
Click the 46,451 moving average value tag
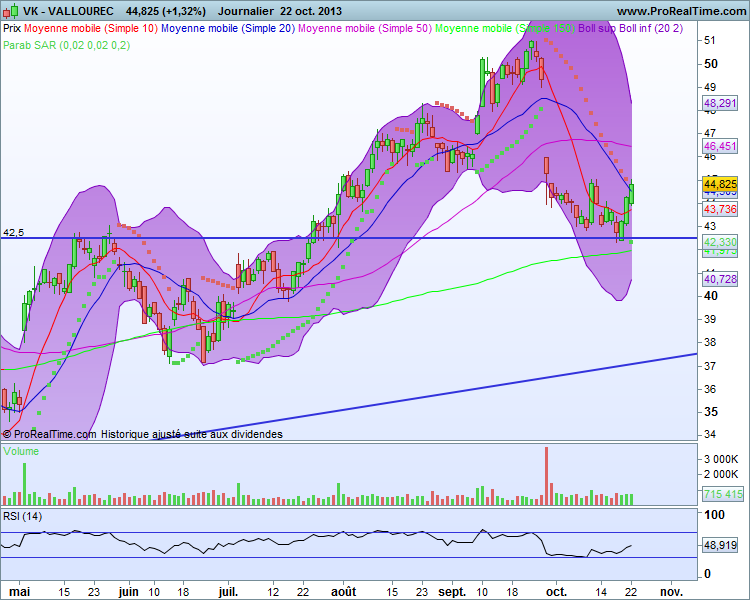(720, 146)
